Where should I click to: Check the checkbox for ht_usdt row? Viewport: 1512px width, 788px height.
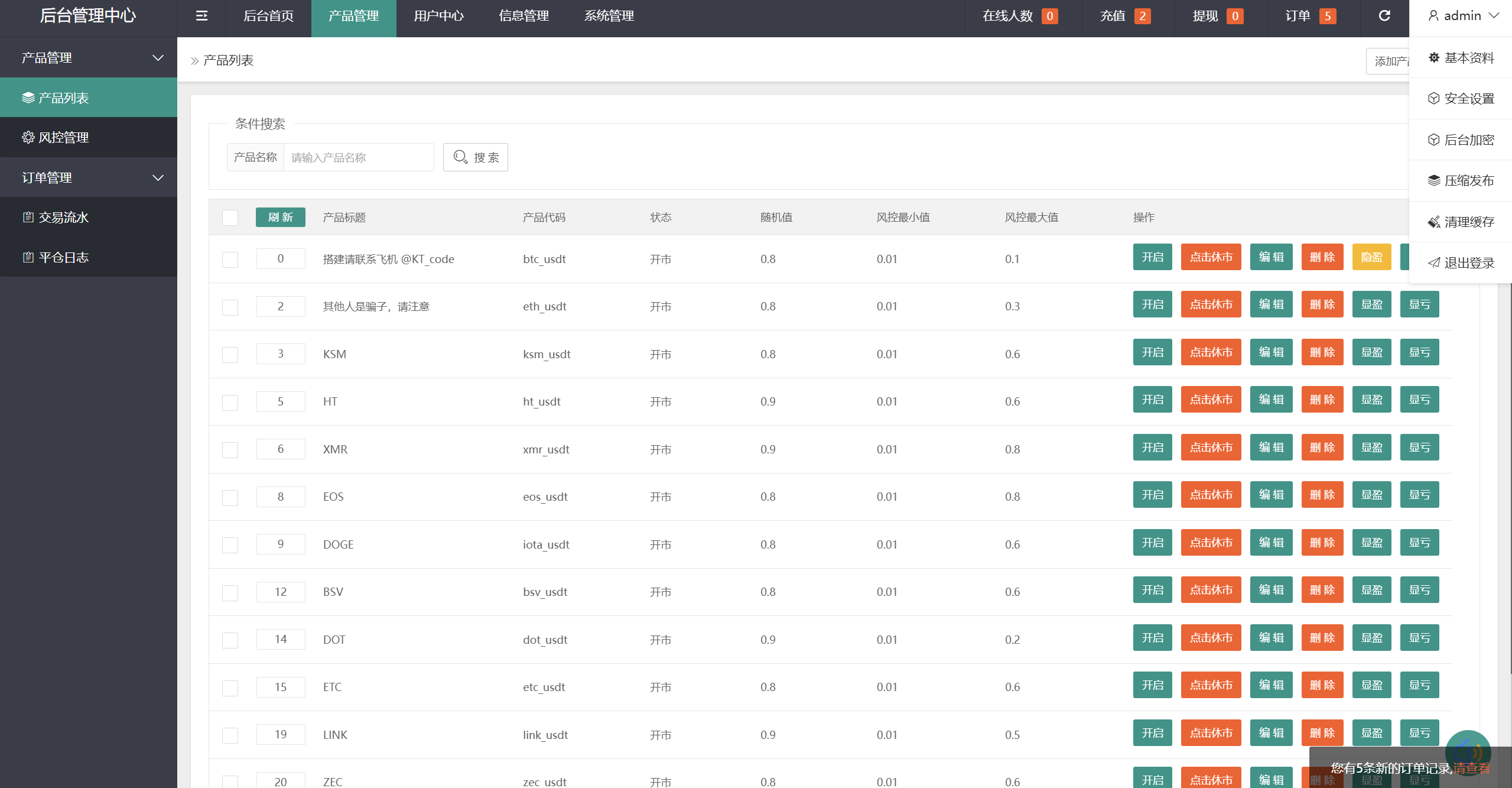(230, 403)
